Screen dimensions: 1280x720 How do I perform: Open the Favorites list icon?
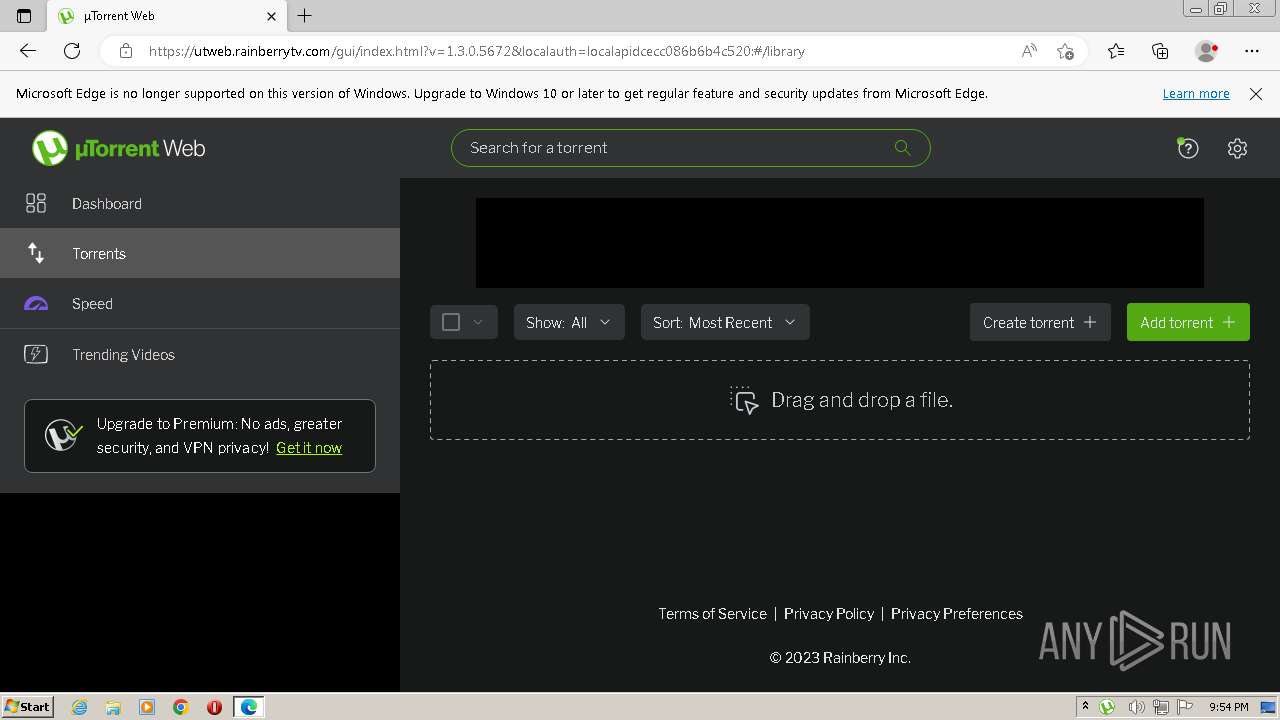pyautogui.click(x=1116, y=51)
